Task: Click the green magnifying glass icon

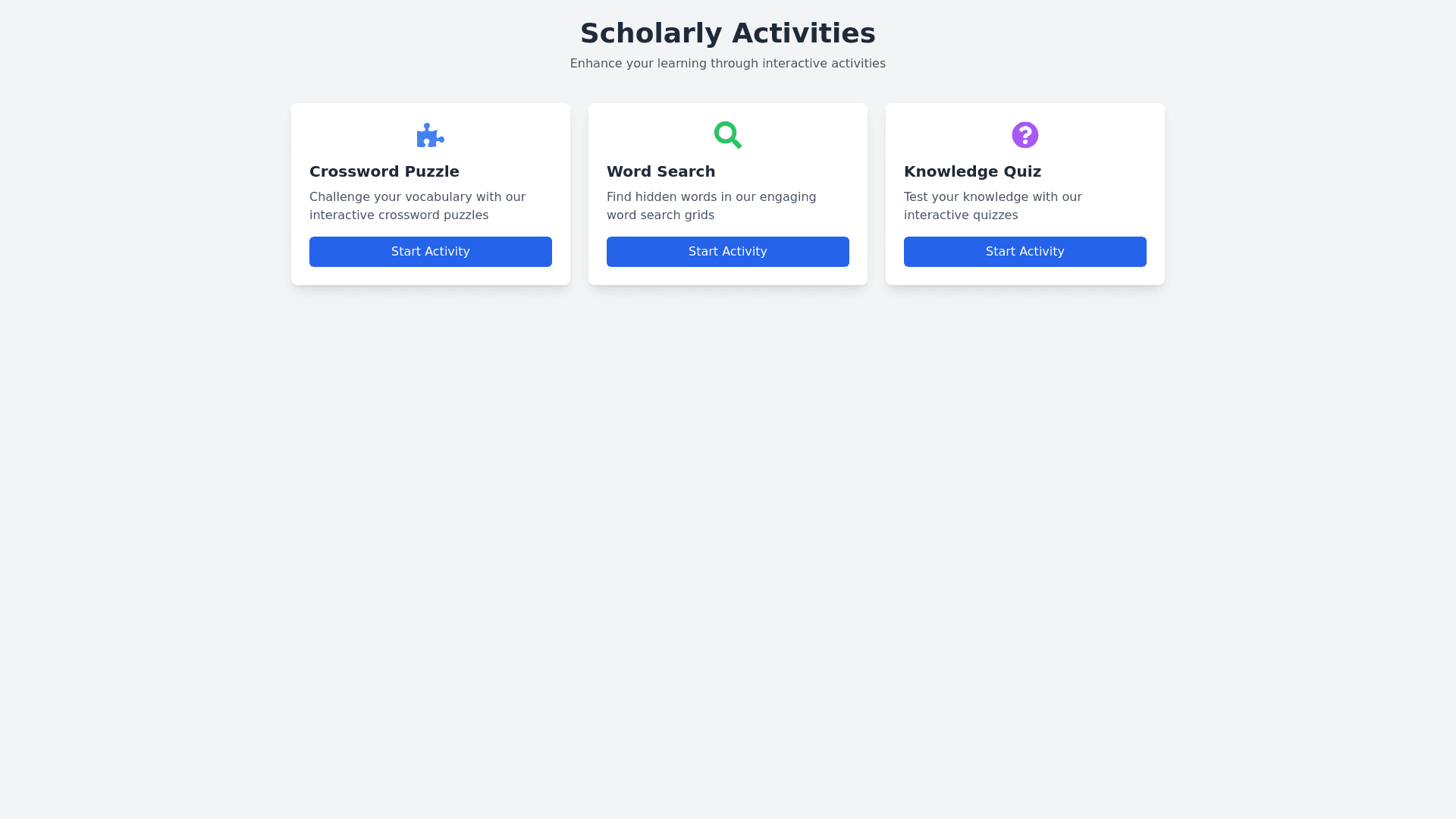Action: [727, 135]
